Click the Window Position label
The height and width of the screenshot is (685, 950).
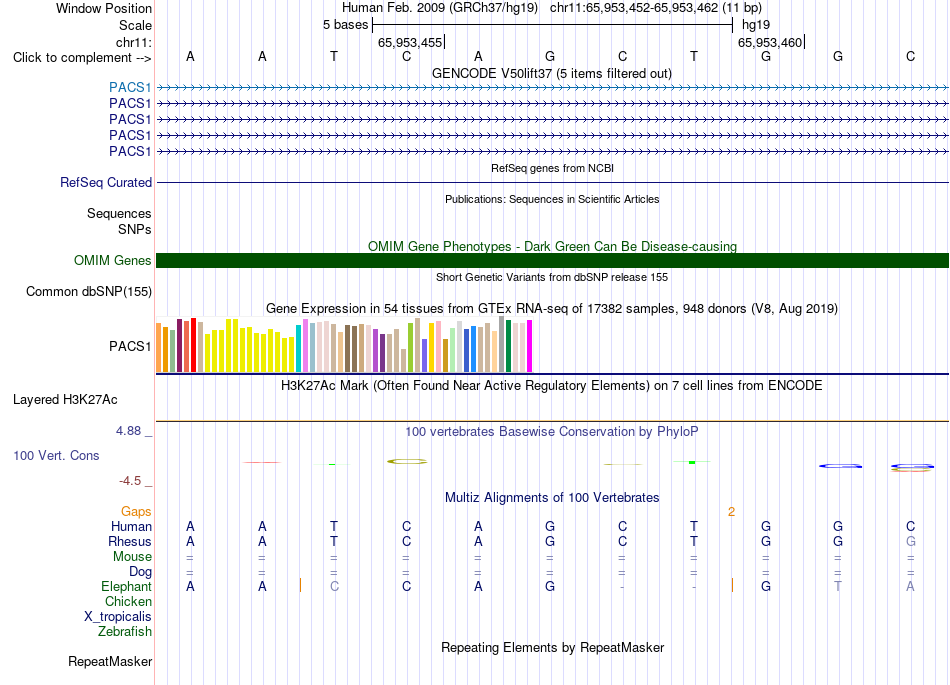pyautogui.click(x=104, y=8)
